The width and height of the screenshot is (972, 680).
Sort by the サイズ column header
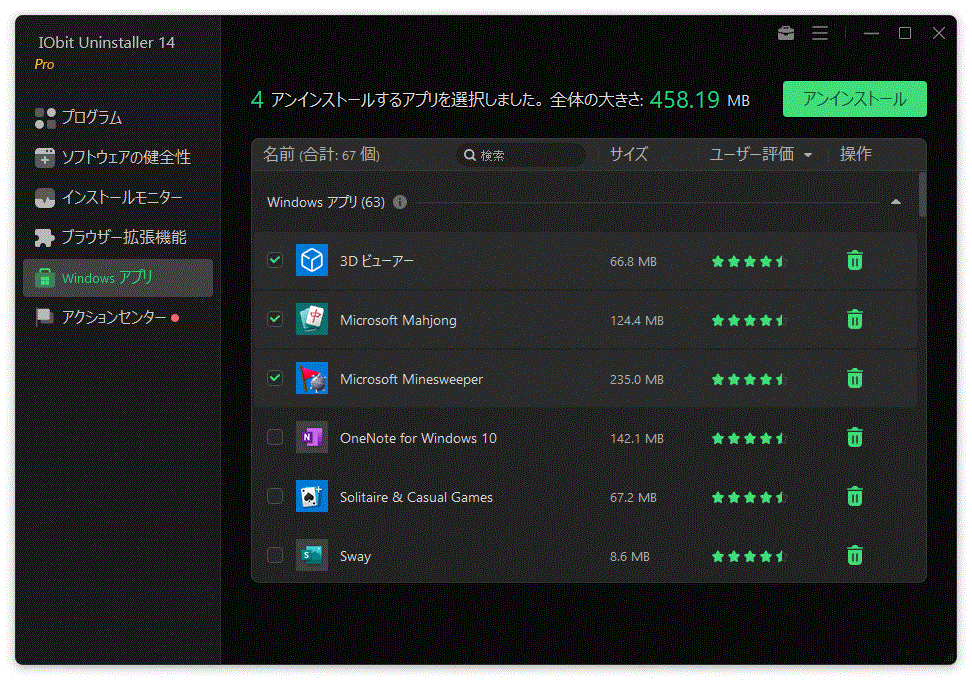click(629, 154)
